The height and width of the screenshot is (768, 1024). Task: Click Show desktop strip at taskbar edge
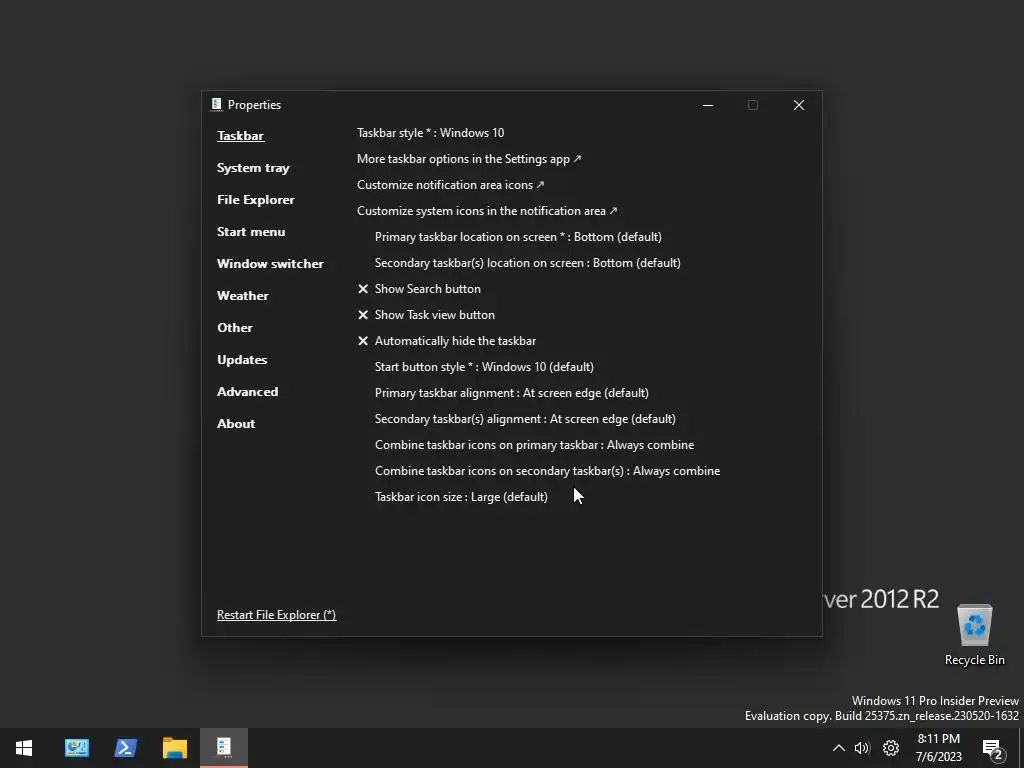pos(1021,748)
